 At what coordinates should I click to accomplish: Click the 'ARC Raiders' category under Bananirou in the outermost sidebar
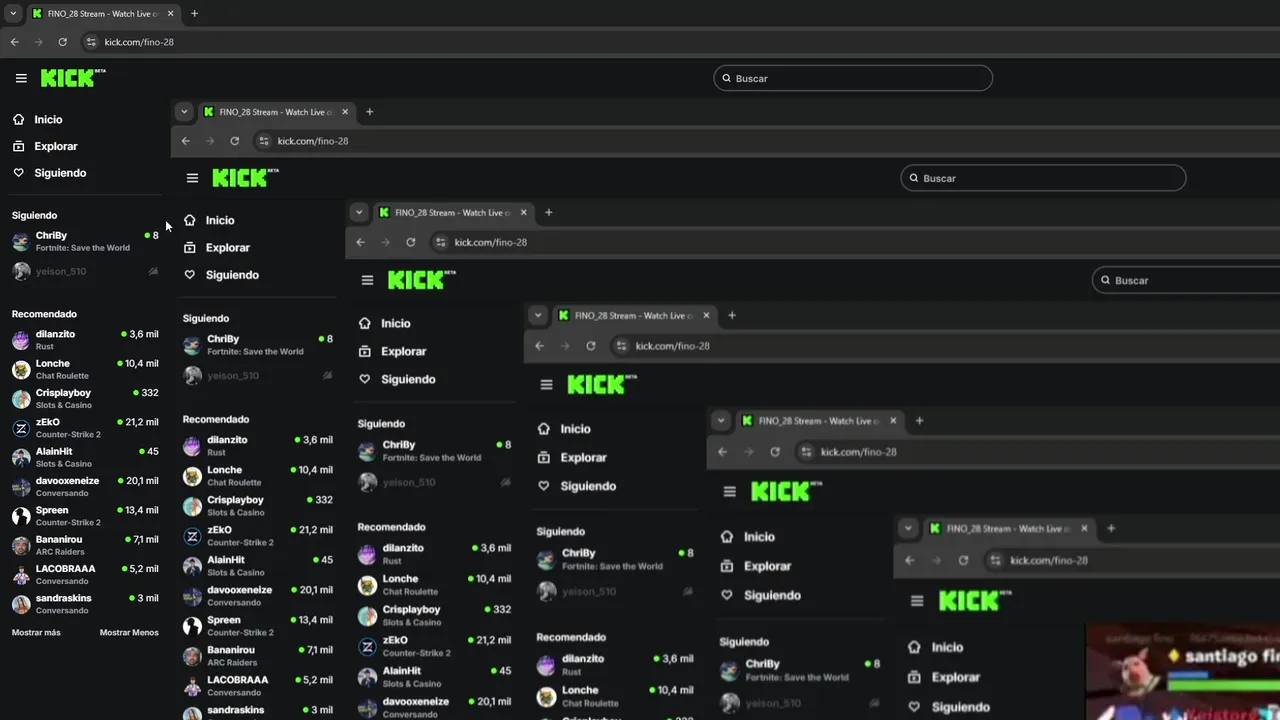[x=59, y=551]
